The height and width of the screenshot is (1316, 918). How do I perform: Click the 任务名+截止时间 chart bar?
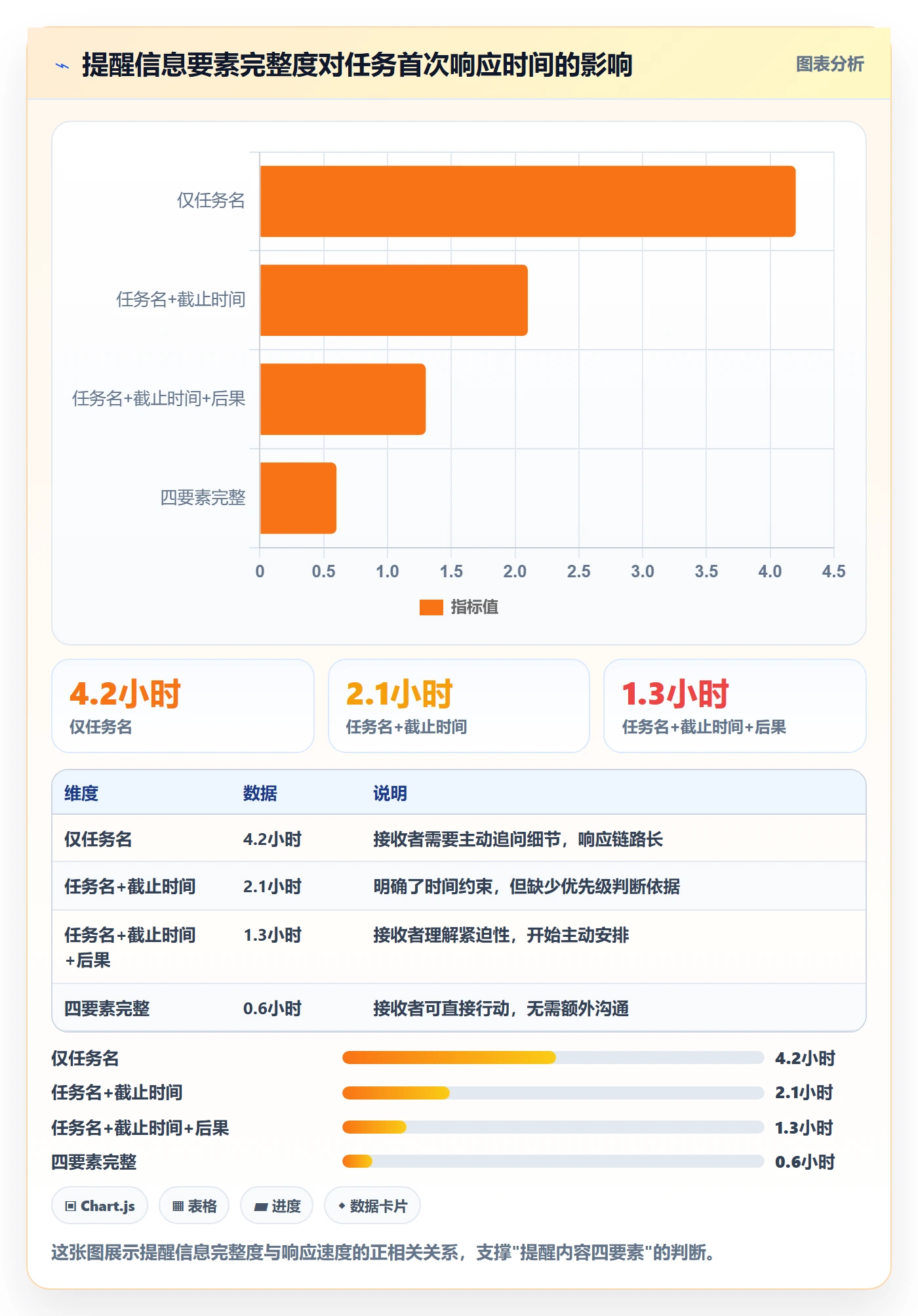[x=394, y=300]
